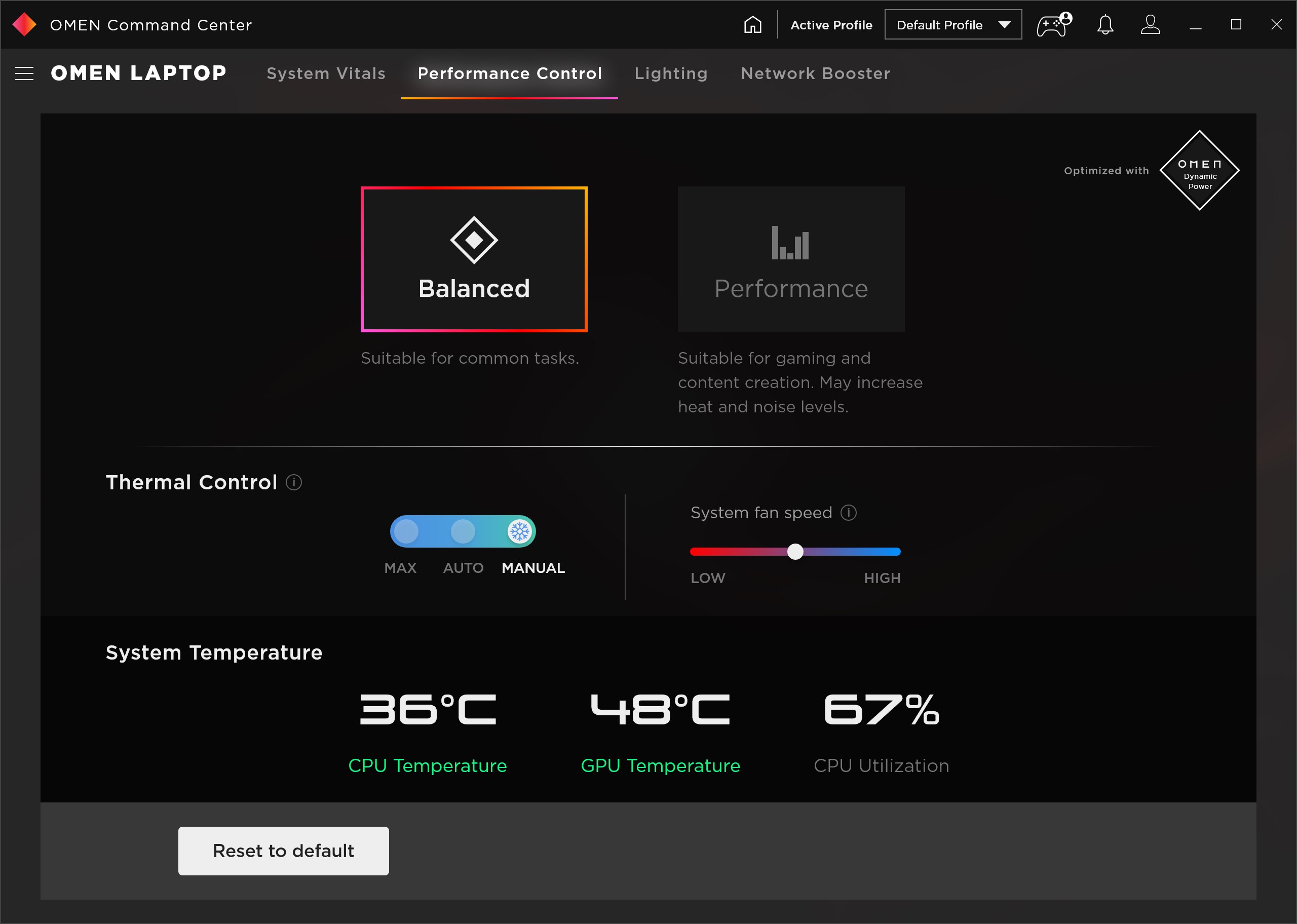Select MANUAL thermal control position

[x=519, y=531]
